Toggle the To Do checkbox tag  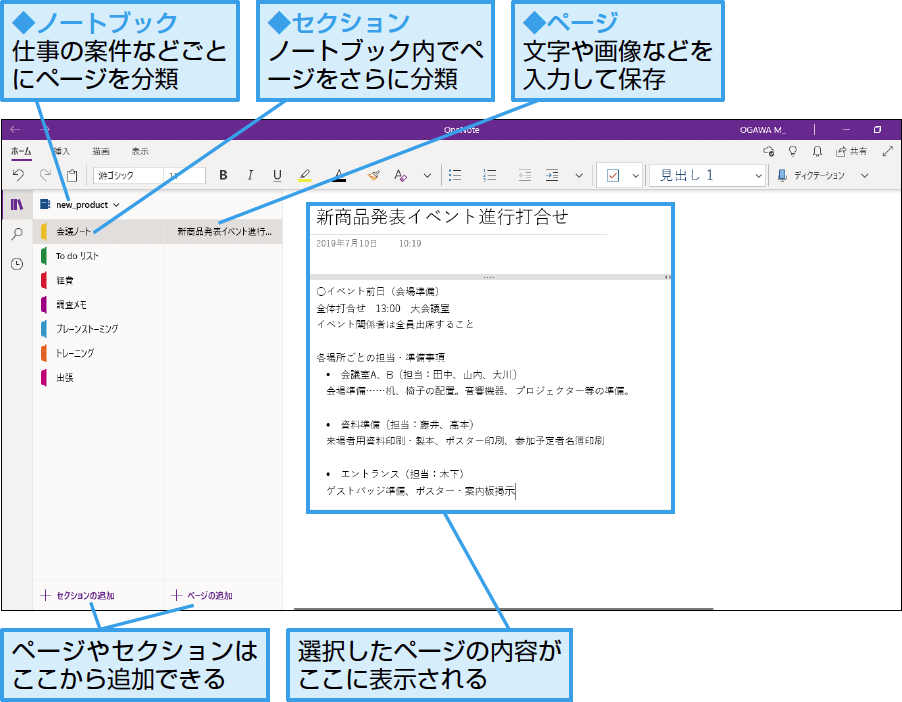click(613, 175)
